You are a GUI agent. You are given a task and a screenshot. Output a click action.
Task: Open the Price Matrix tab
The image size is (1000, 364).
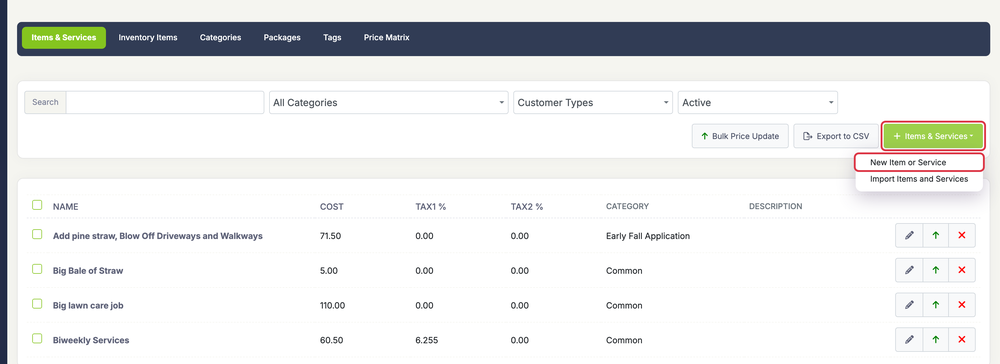click(x=386, y=38)
